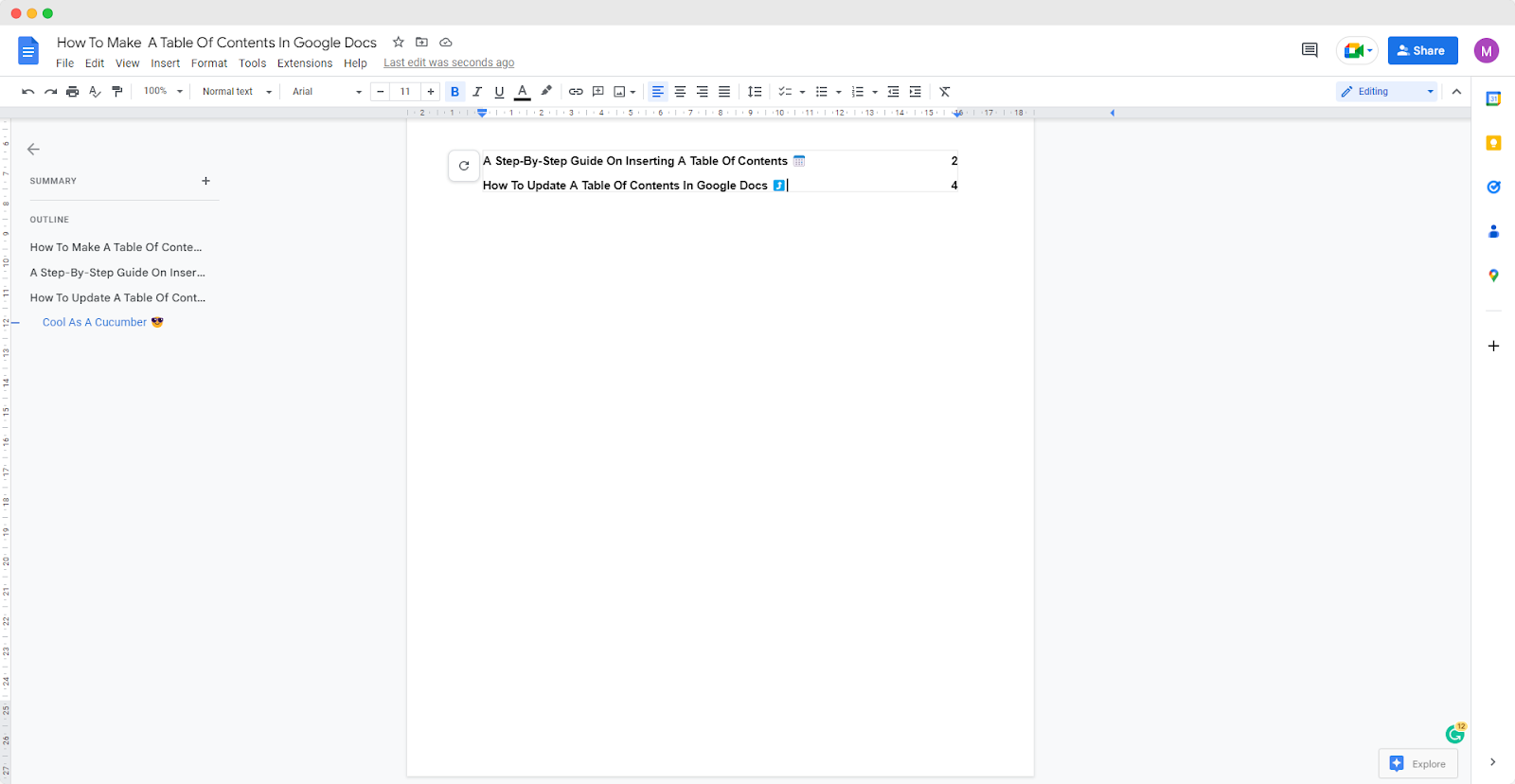Open the Google Docs home icon
This screenshot has height=784, width=1515.
click(x=28, y=51)
